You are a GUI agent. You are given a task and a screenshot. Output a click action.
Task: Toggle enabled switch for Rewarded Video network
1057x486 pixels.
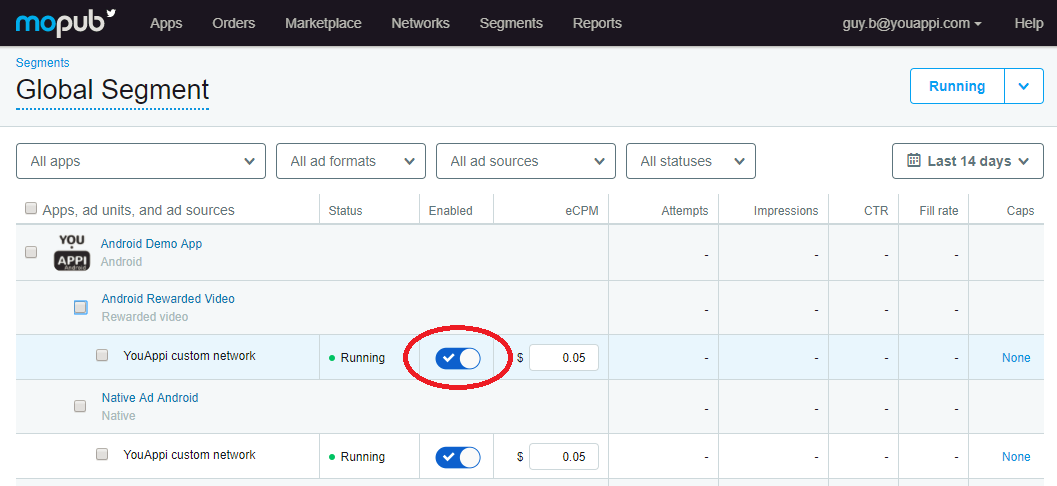click(x=458, y=358)
